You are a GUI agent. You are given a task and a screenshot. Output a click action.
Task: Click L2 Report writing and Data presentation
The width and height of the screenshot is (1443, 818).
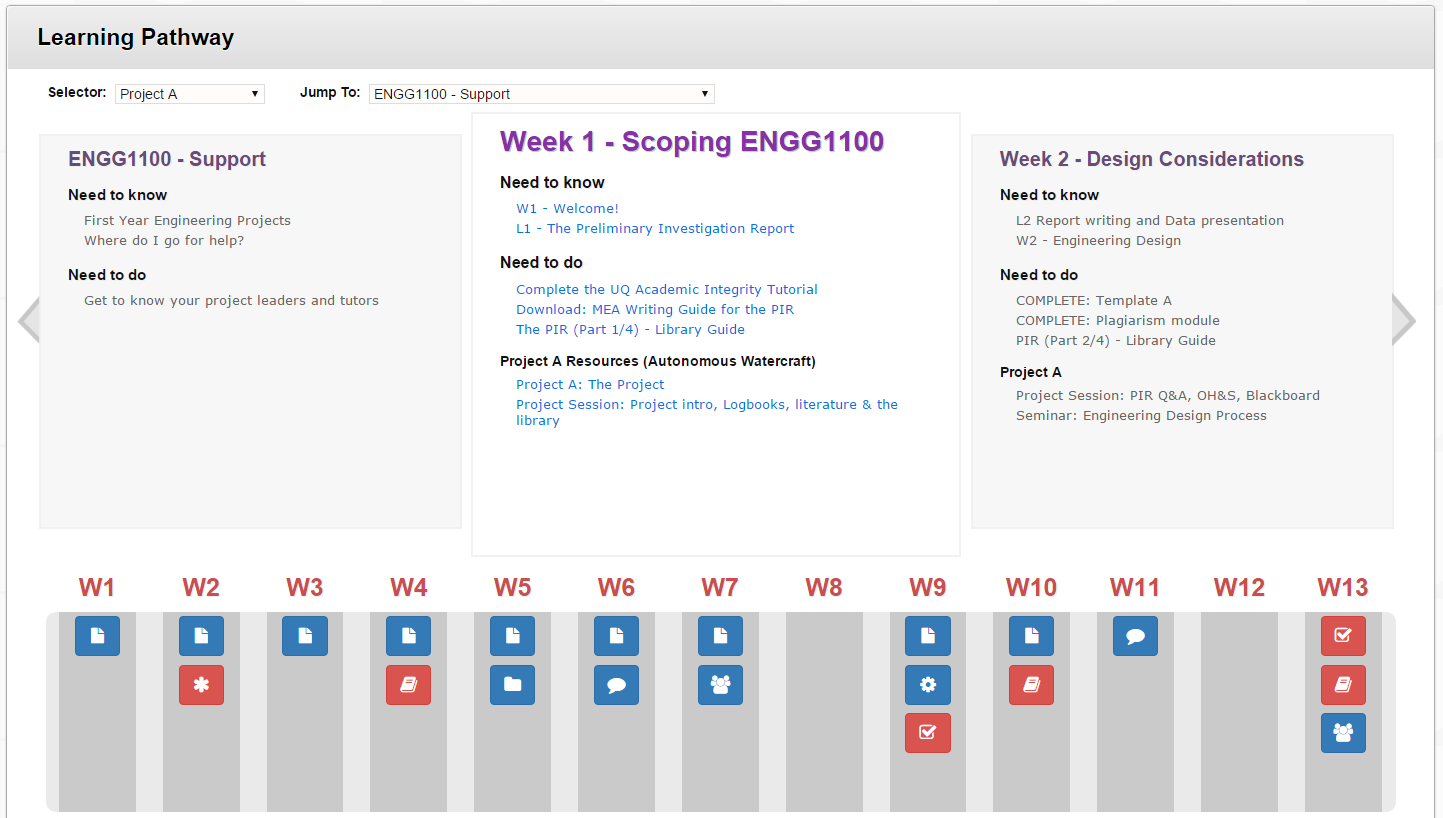[x=1150, y=221]
